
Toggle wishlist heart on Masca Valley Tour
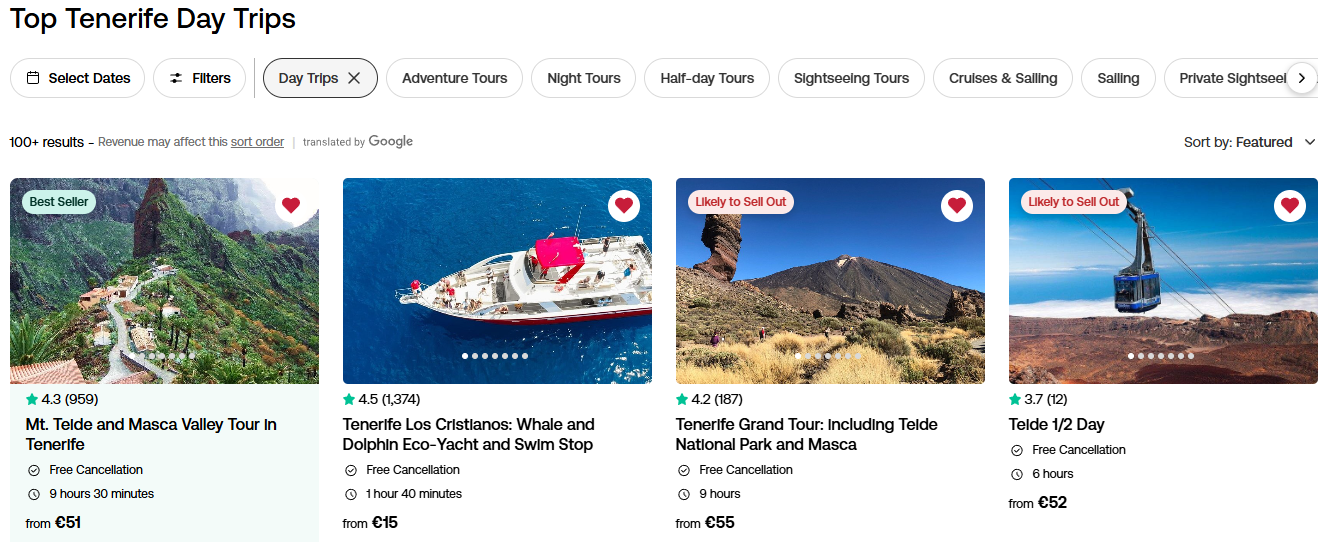(x=291, y=206)
